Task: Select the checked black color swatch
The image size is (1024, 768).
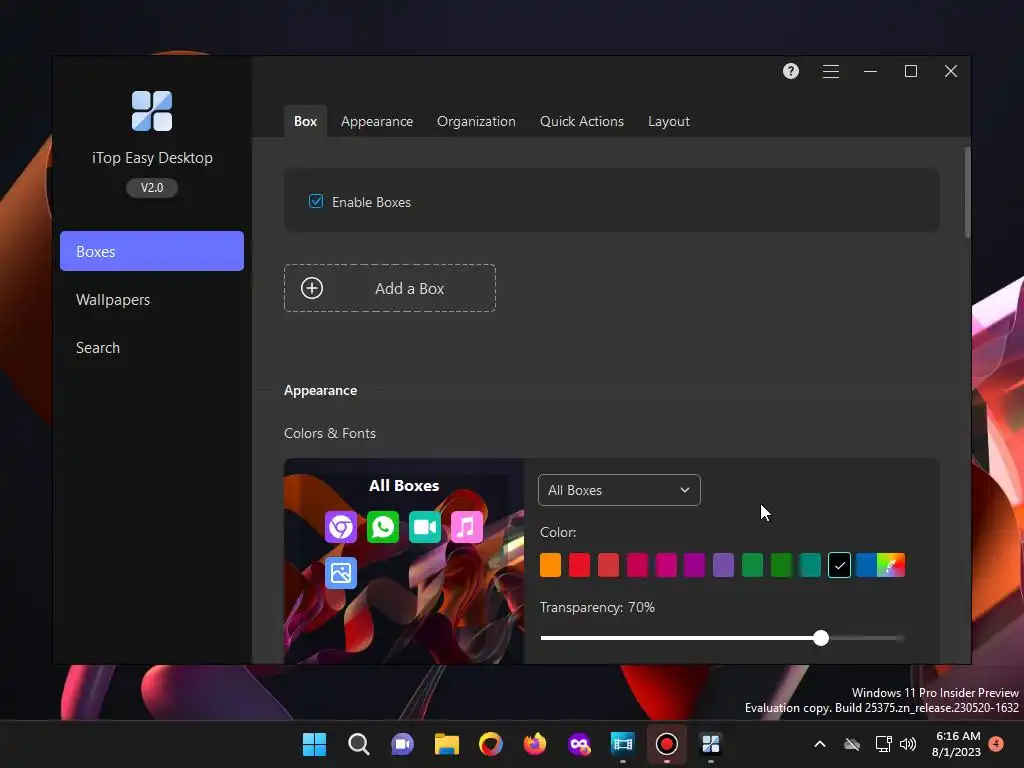Action: pos(839,565)
